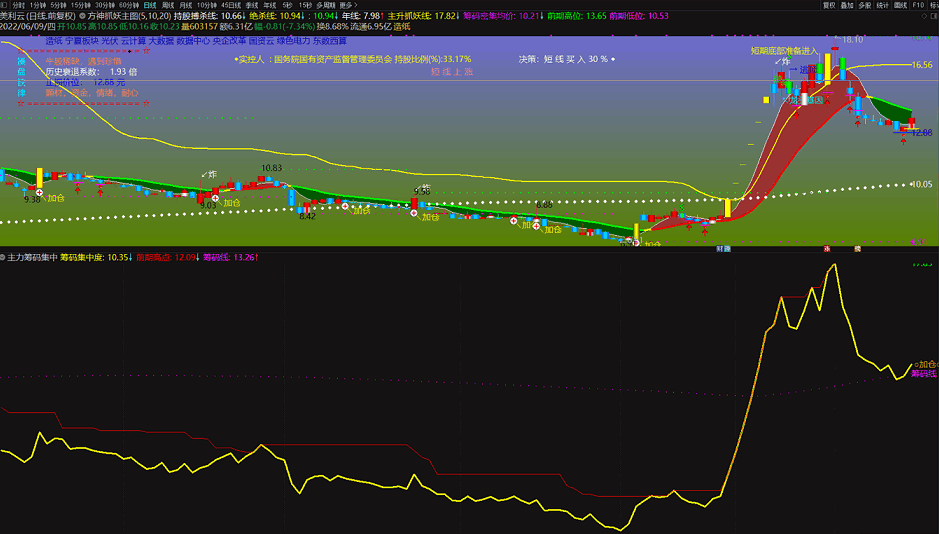Screen dimensions: 939x534
Task: Click the 多股 multi-stock button
Action: [x=865, y=5]
